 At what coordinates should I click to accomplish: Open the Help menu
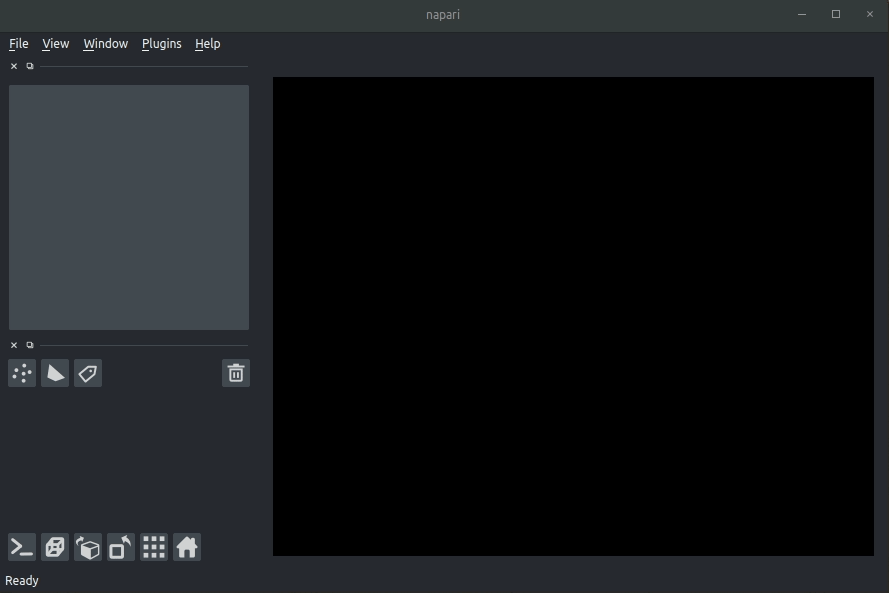click(207, 44)
